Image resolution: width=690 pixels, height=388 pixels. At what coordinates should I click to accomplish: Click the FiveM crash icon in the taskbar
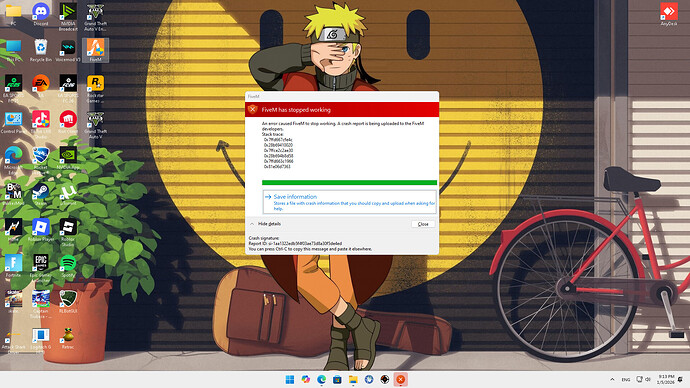(400, 379)
